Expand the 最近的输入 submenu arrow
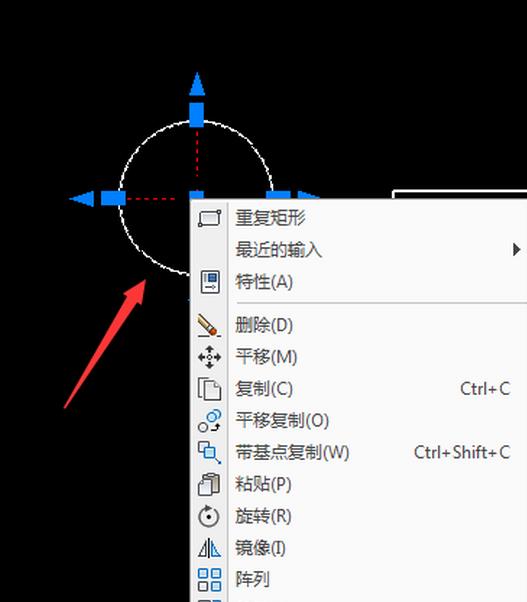The width and height of the screenshot is (527, 602). tap(517, 250)
